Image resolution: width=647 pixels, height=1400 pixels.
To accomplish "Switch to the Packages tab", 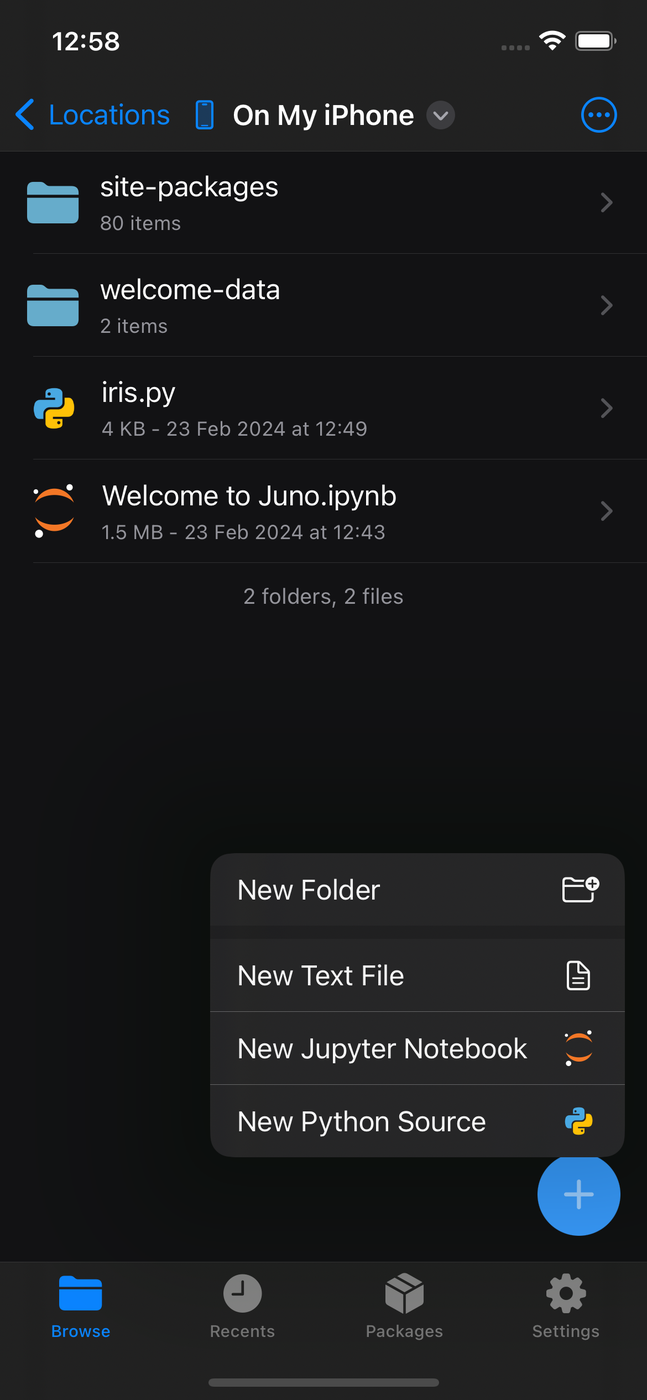I will [x=404, y=1307].
